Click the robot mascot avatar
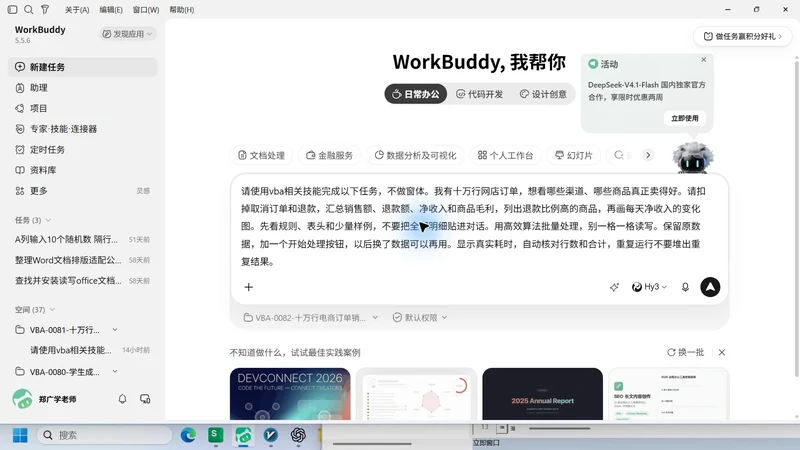800x450 pixels. tap(692, 157)
